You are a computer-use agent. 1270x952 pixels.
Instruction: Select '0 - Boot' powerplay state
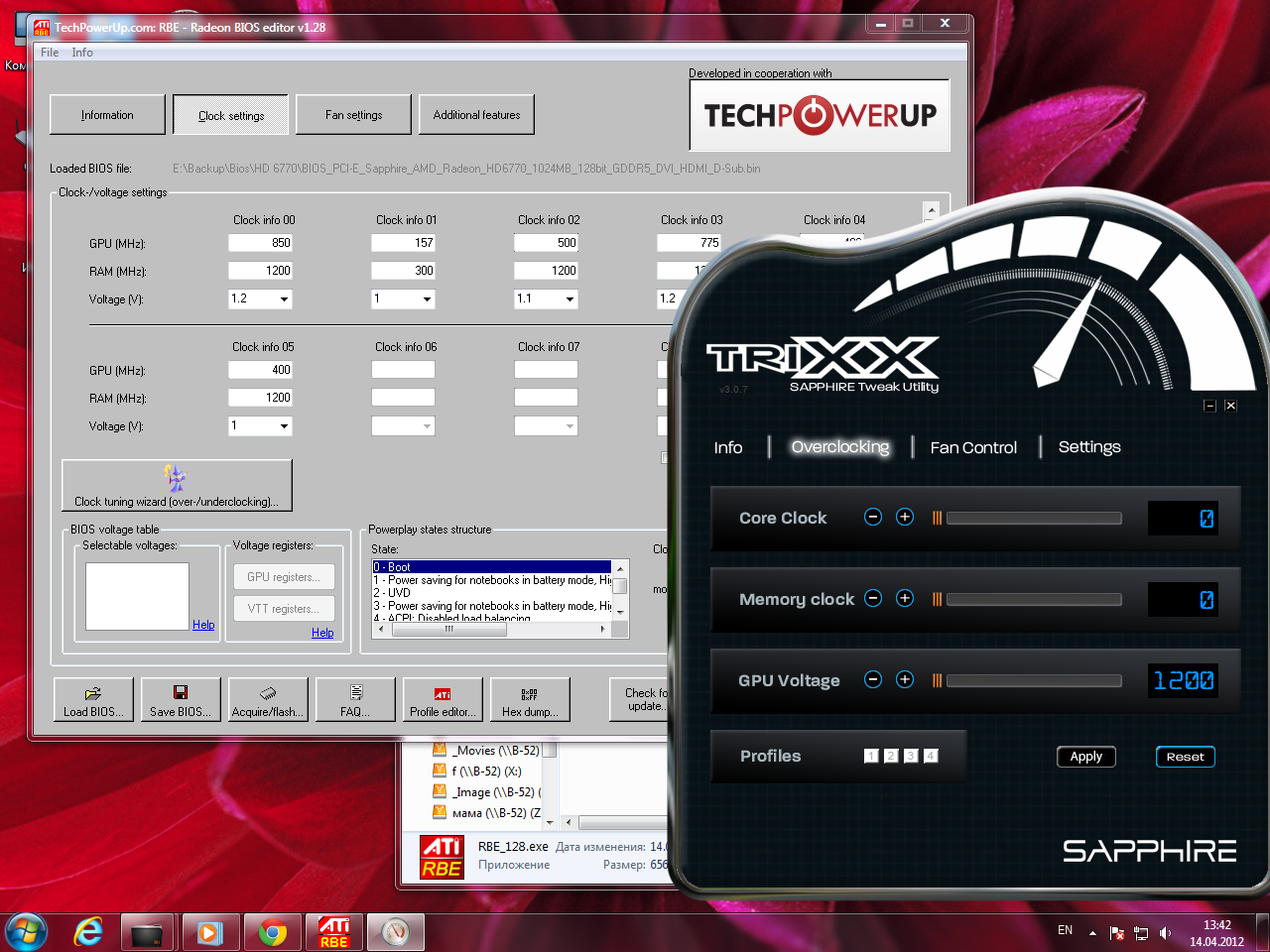tap(492, 567)
